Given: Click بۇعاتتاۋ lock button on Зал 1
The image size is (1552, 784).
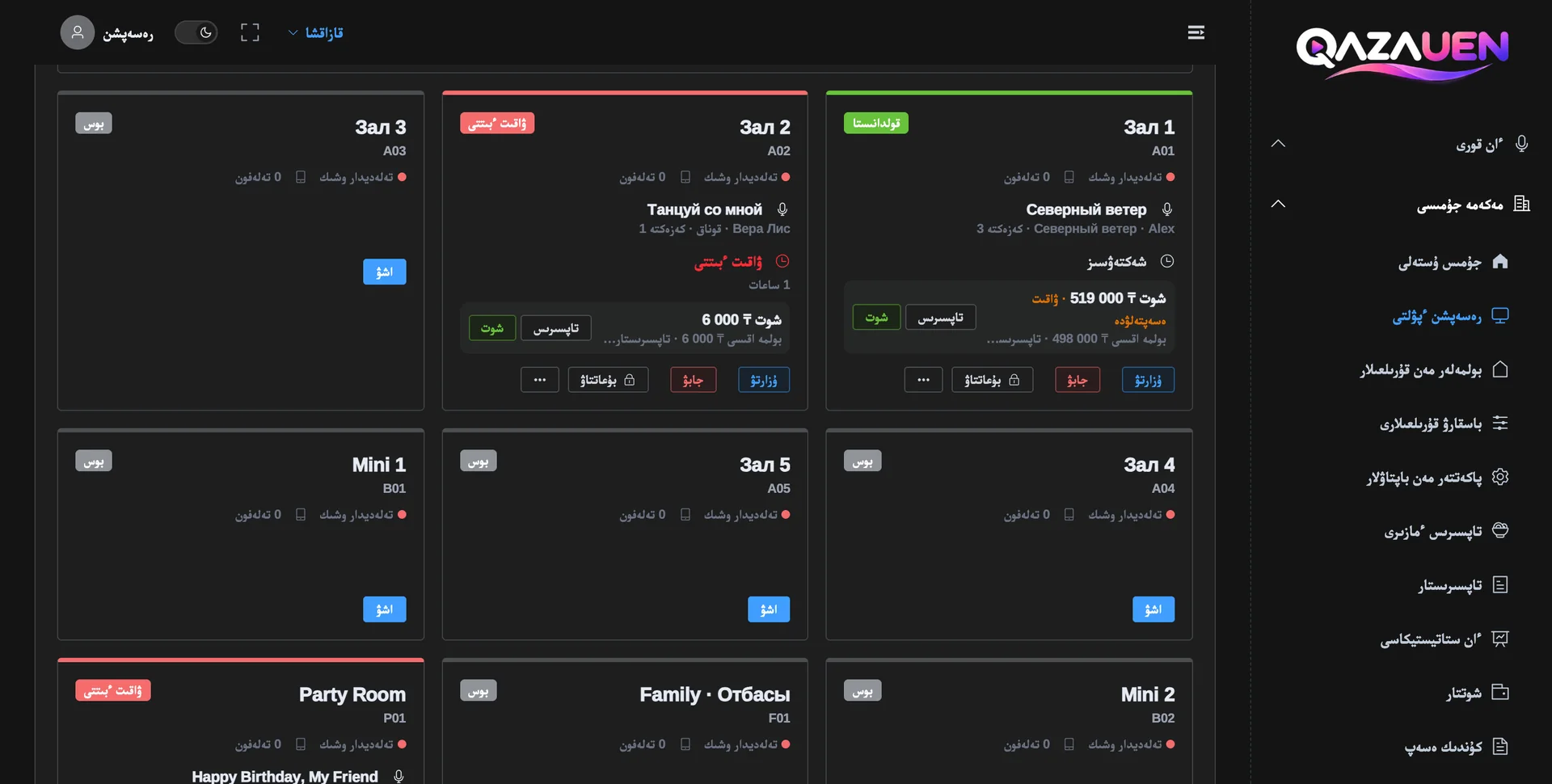Looking at the screenshot, I should pyautogui.click(x=993, y=380).
